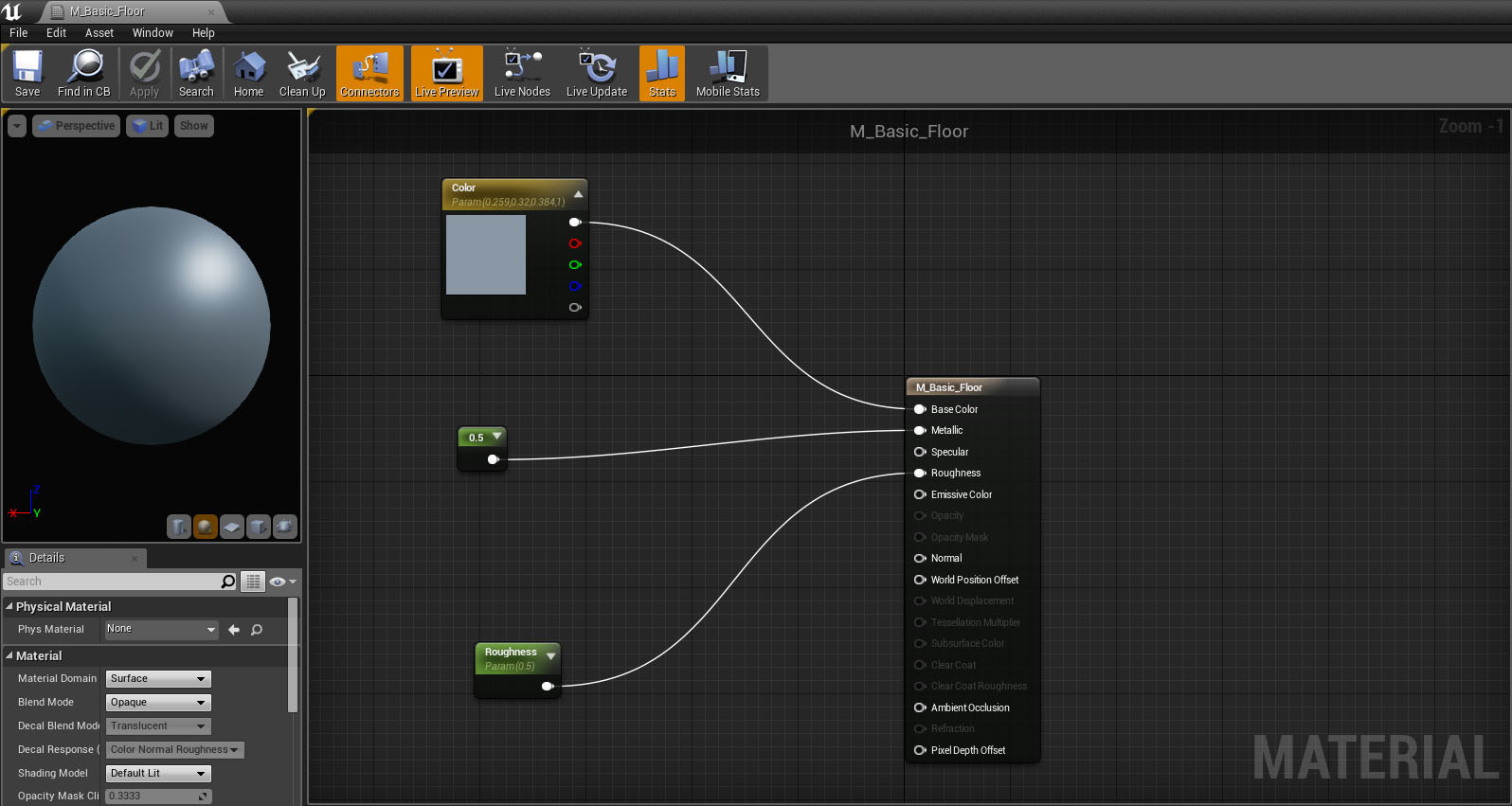Select cube preview mesh icon
The image size is (1512, 806).
tap(259, 527)
